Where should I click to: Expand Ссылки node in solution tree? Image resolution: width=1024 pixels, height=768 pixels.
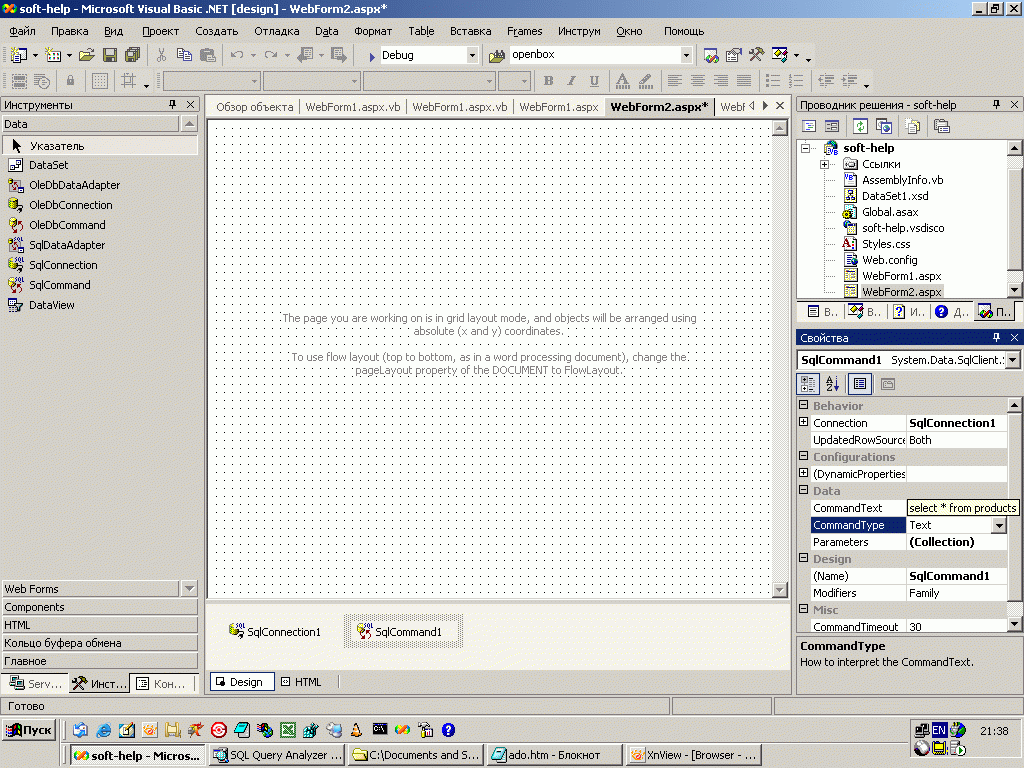pos(824,165)
